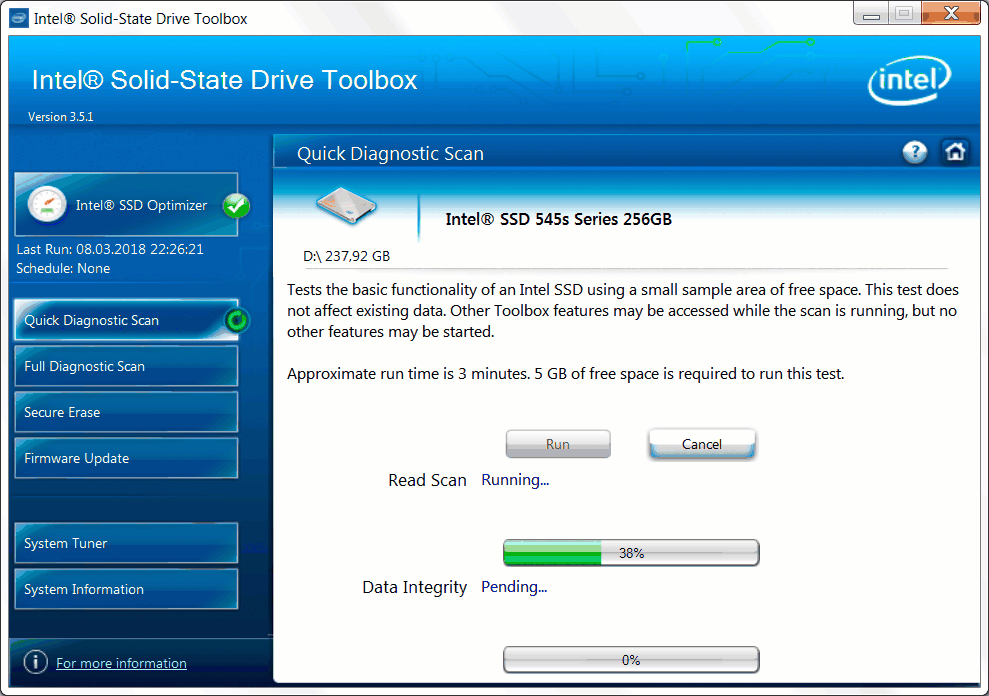The height and width of the screenshot is (696, 989).
Task: Open the For more information link
Action: (121, 663)
